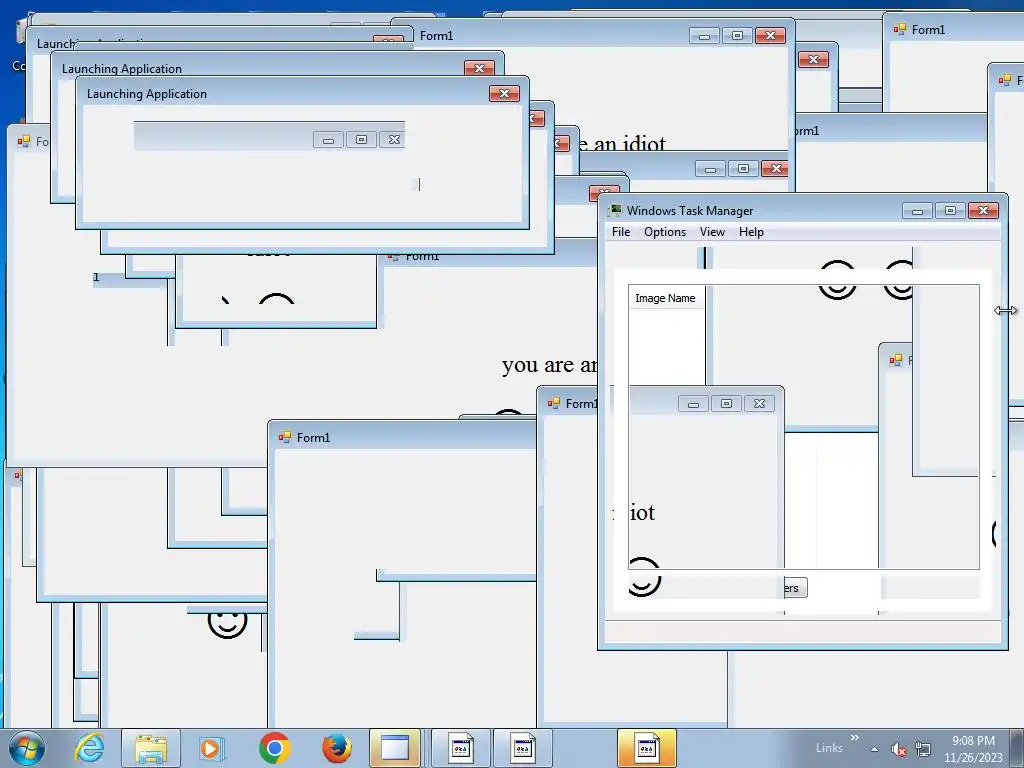Screen dimensions: 1024x768
Task: Click the bottom-center Form1 window title icon
Action: (285, 437)
